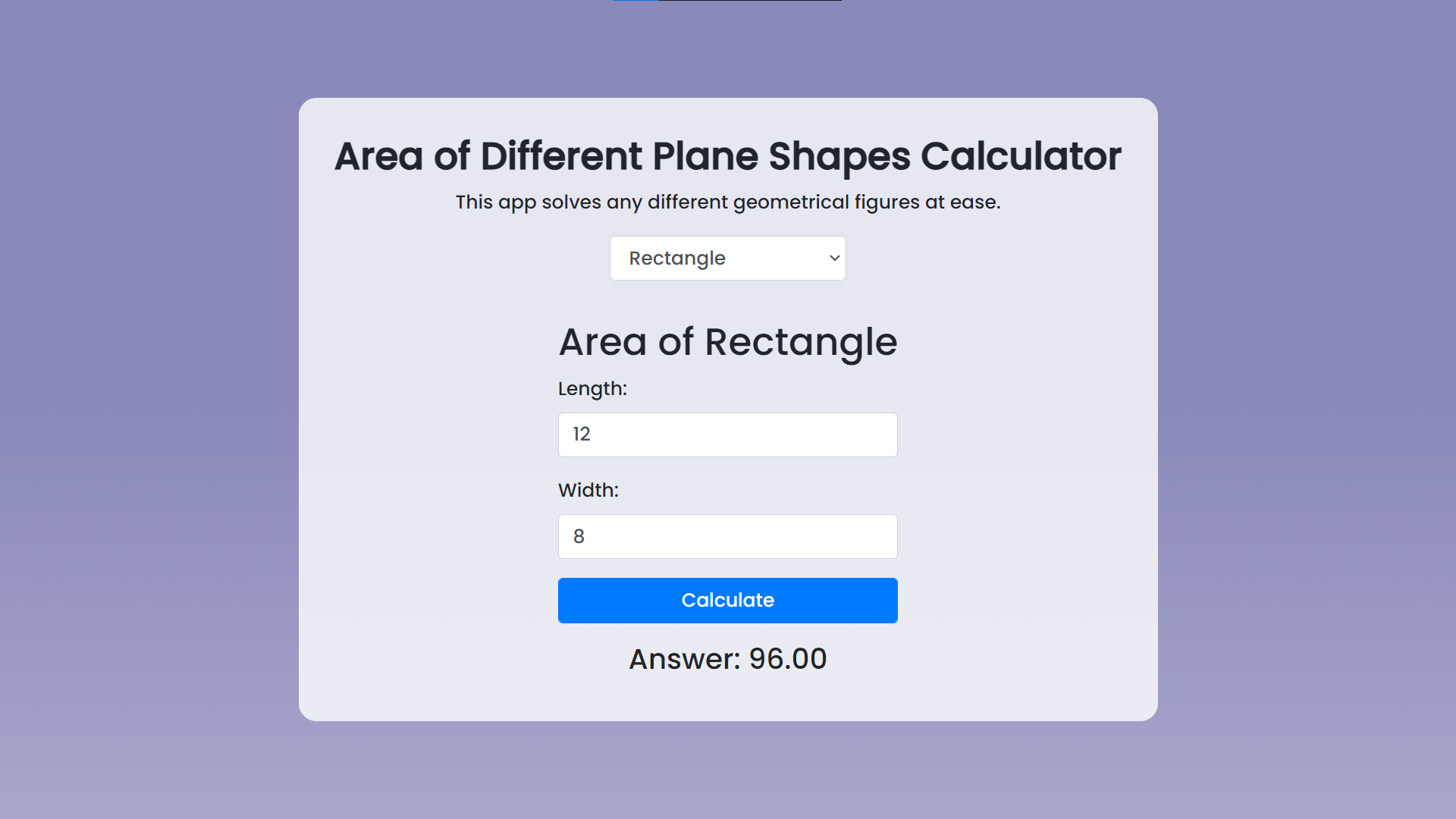The width and height of the screenshot is (1456, 819).
Task: Click the main Calculator title heading
Action: pyautogui.click(x=727, y=156)
